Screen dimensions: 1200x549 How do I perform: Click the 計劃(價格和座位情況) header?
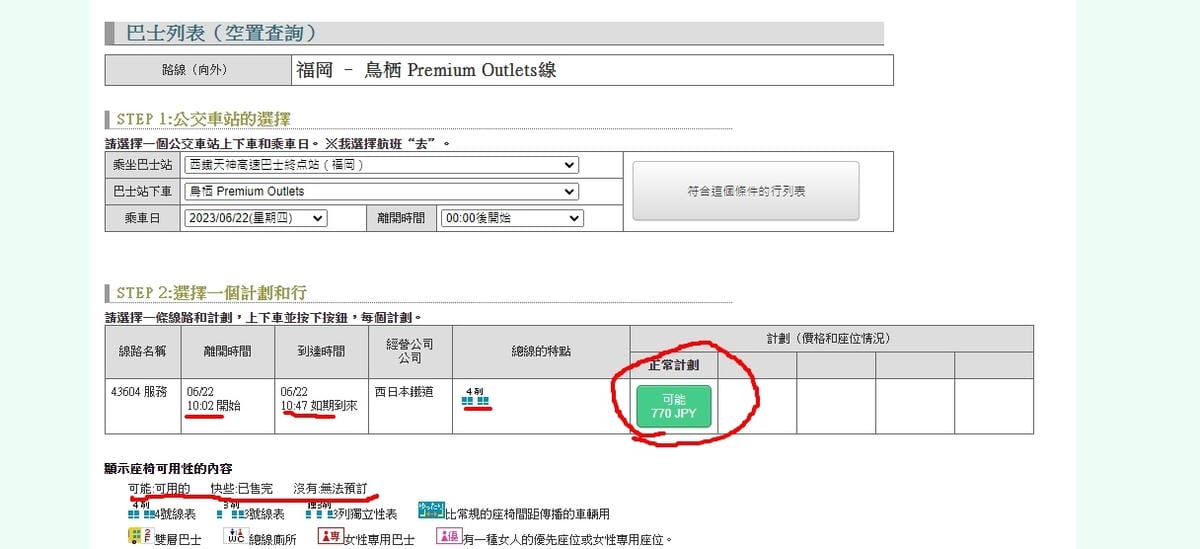point(831,339)
